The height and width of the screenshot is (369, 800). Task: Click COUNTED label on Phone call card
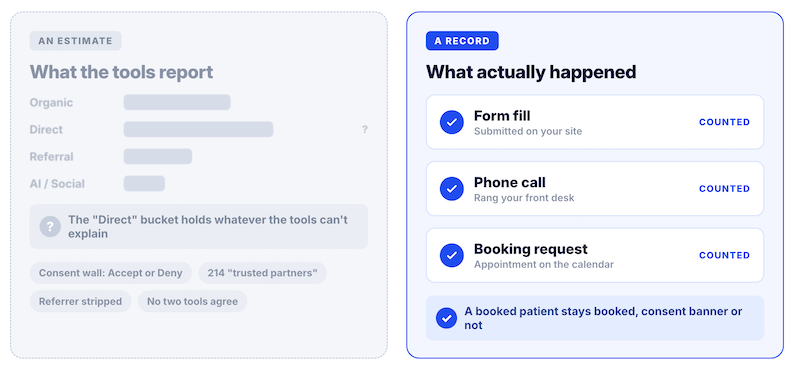point(724,189)
